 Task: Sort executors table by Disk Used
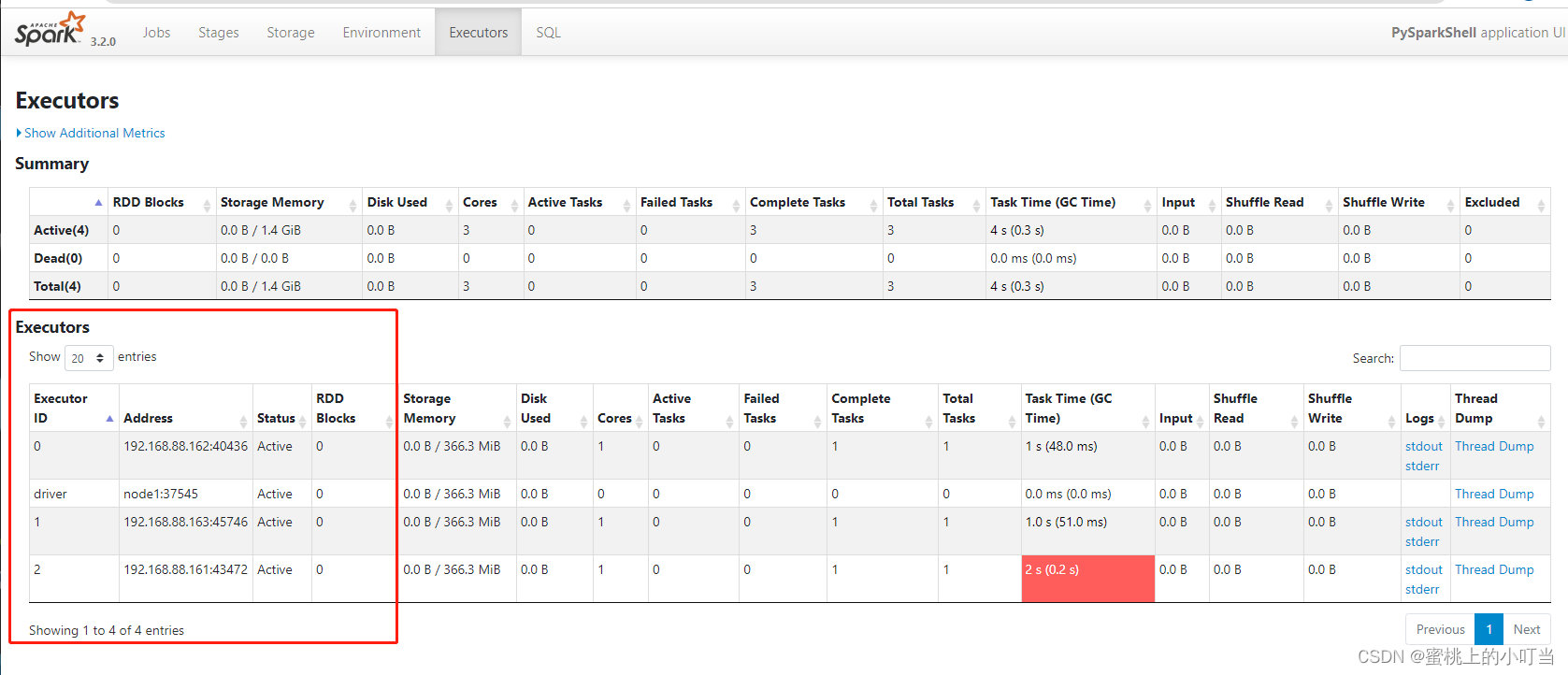tap(554, 409)
